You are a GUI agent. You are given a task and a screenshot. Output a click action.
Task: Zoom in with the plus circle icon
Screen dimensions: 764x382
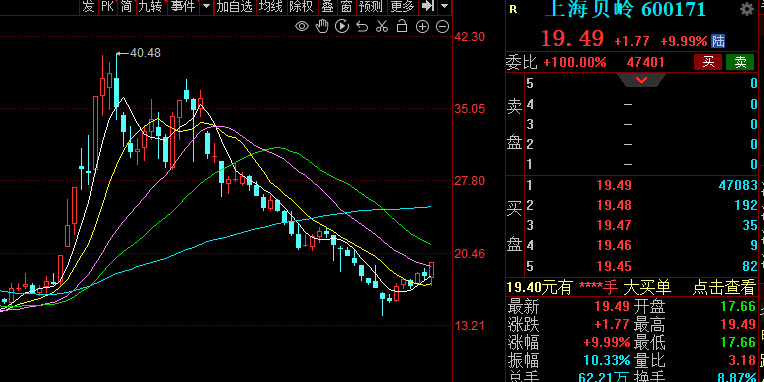(422, 27)
